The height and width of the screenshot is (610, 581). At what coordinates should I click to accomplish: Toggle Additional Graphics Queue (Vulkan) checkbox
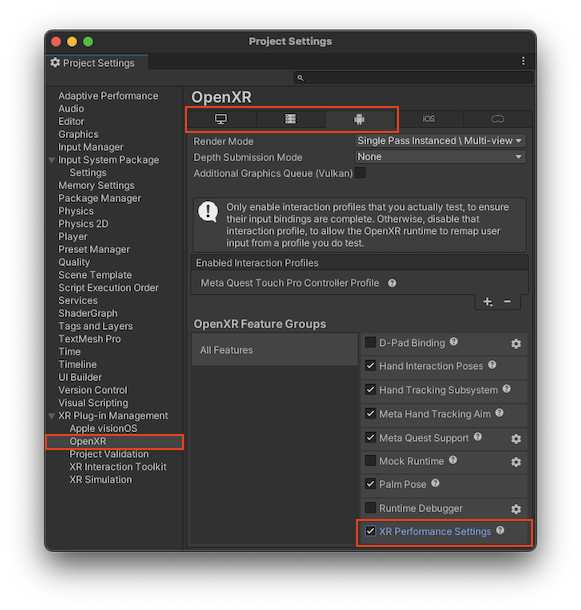[360, 172]
